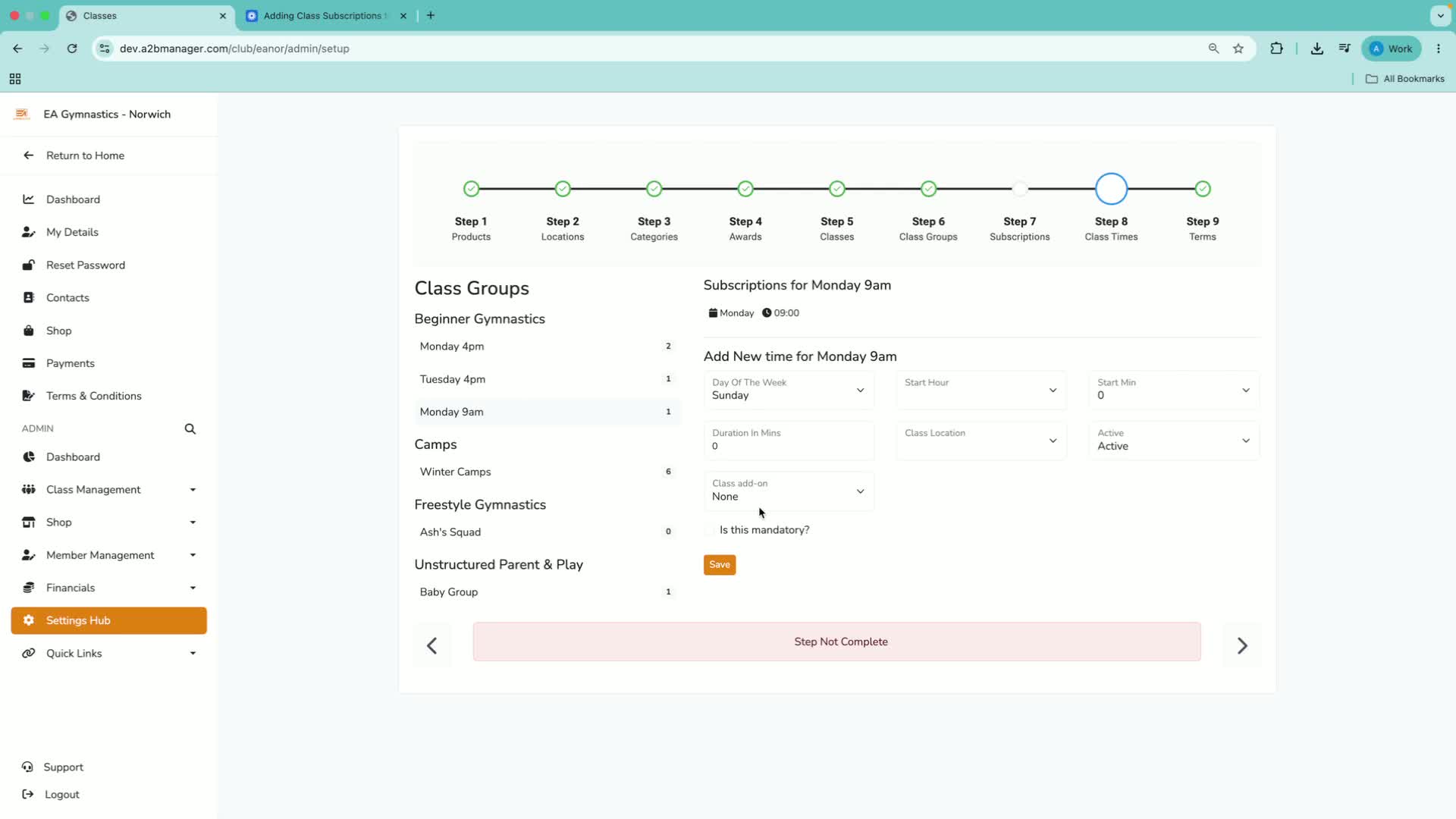Click the Dashboard chart icon in sidebar
1456x819 pixels.
(x=29, y=199)
